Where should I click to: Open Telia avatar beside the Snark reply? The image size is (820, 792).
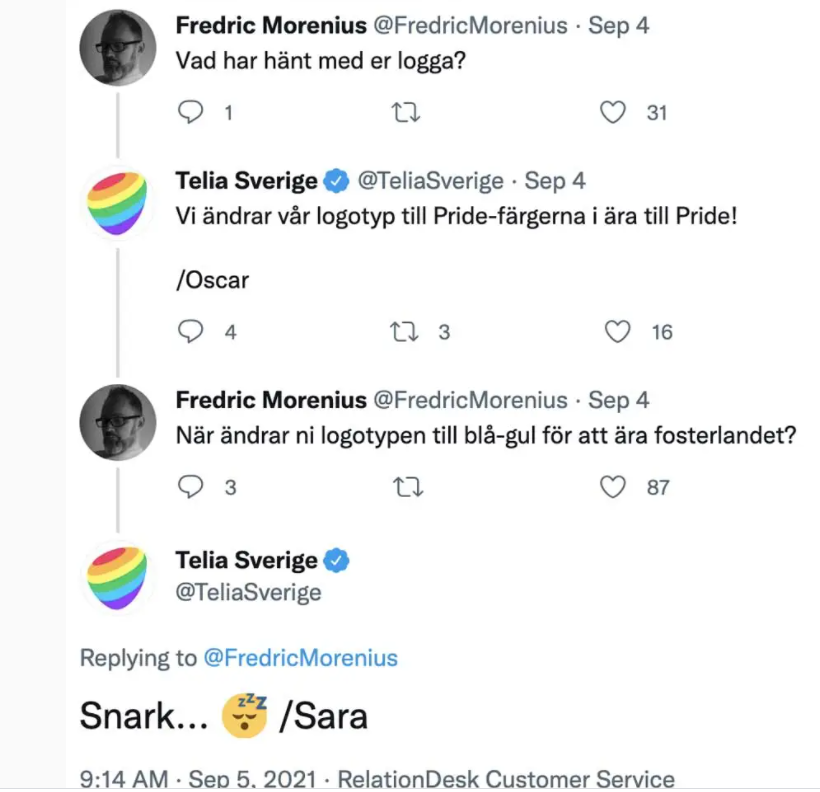(118, 577)
